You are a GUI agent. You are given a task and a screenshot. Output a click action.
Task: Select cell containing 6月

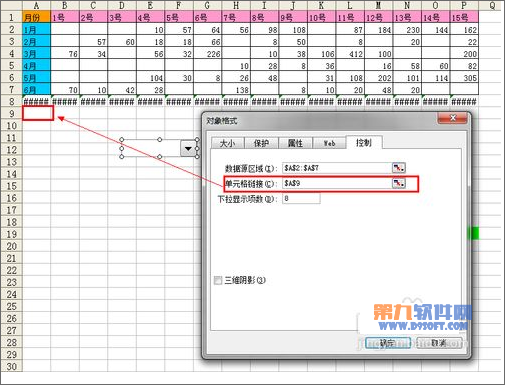point(36,90)
